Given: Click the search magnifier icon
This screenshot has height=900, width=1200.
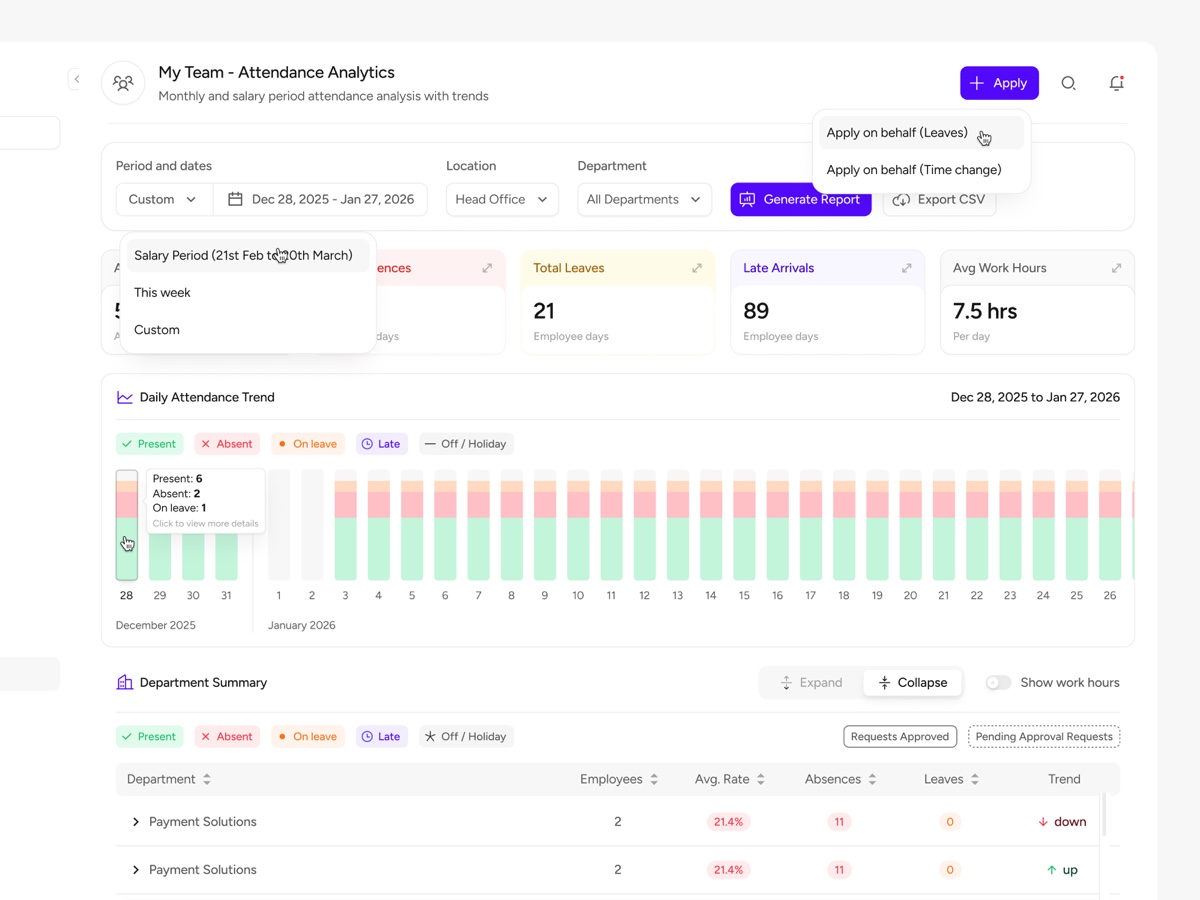Looking at the screenshot, I should pyautogui.click(x=1068, y=83).
